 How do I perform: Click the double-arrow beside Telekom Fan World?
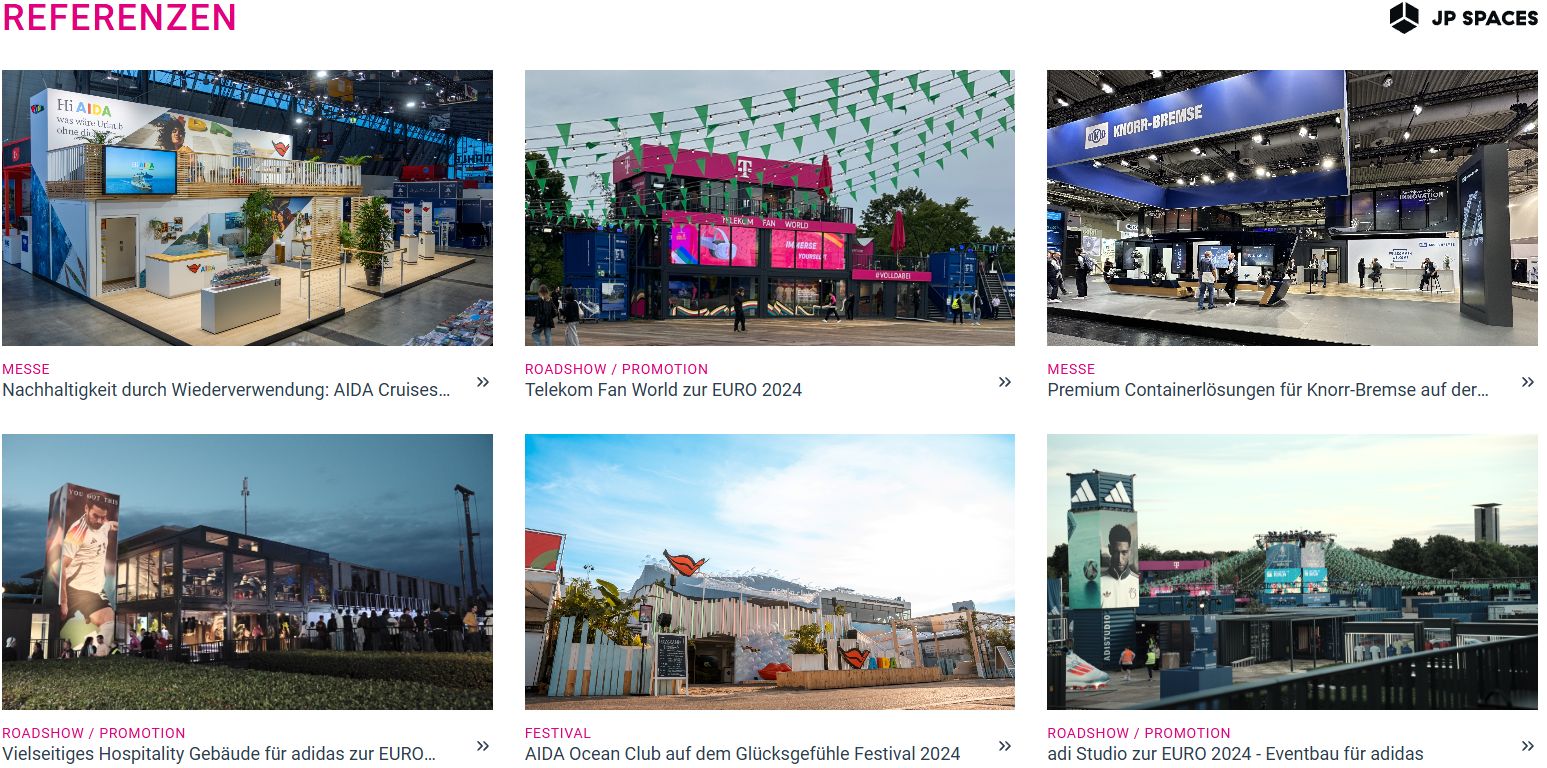tap(1005, 381)
